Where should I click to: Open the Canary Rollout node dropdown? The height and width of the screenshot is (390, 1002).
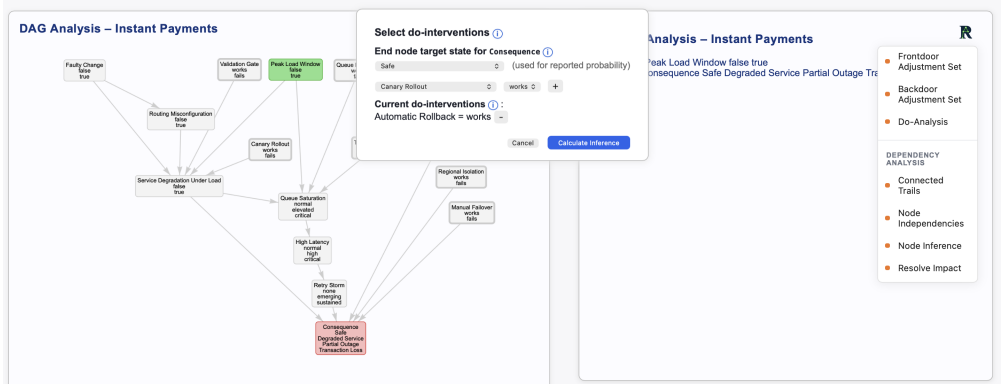coord(435,86)
